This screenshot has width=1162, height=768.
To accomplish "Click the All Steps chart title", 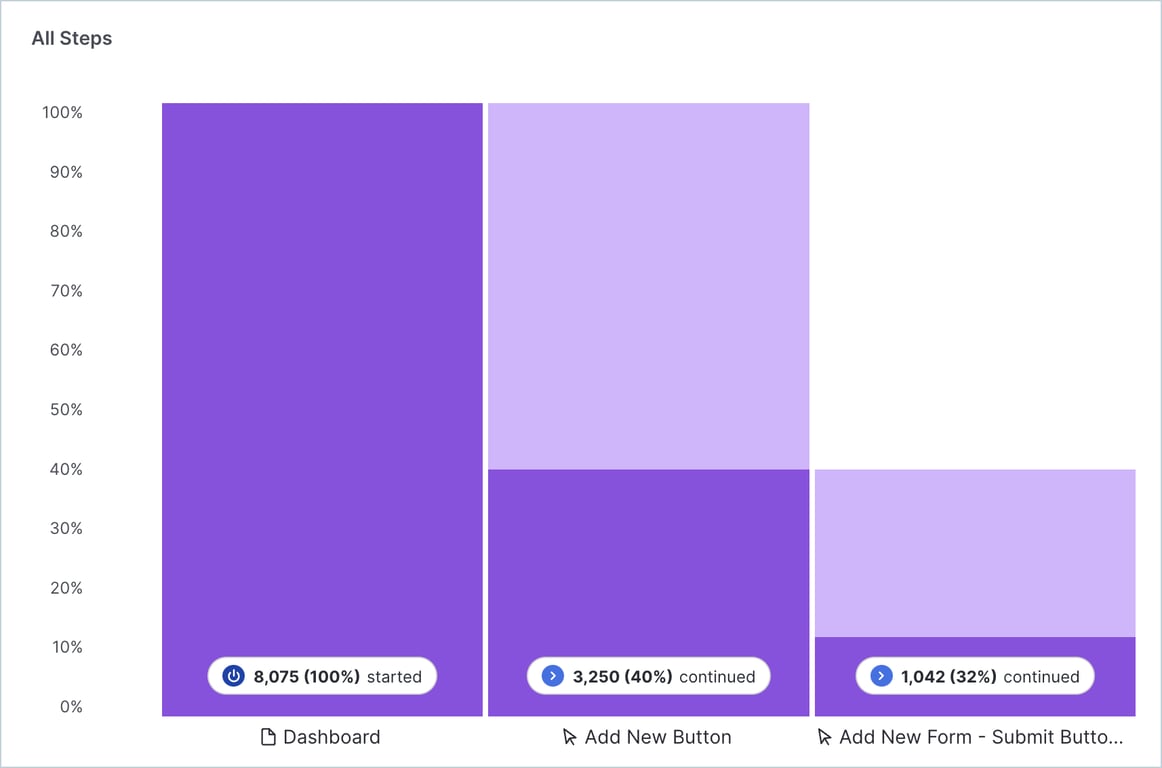I will [72, 39].
